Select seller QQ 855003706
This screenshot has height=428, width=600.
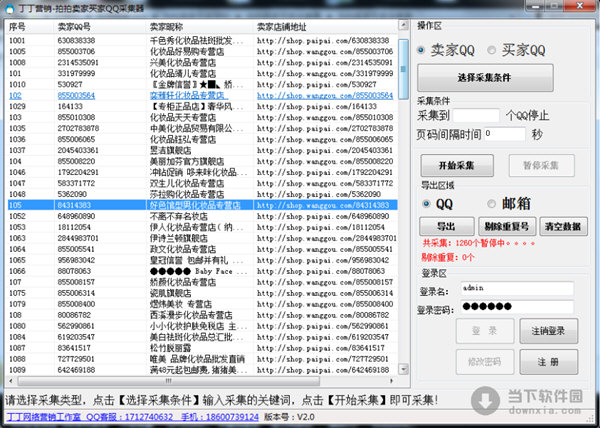click(x=76, y=52)
